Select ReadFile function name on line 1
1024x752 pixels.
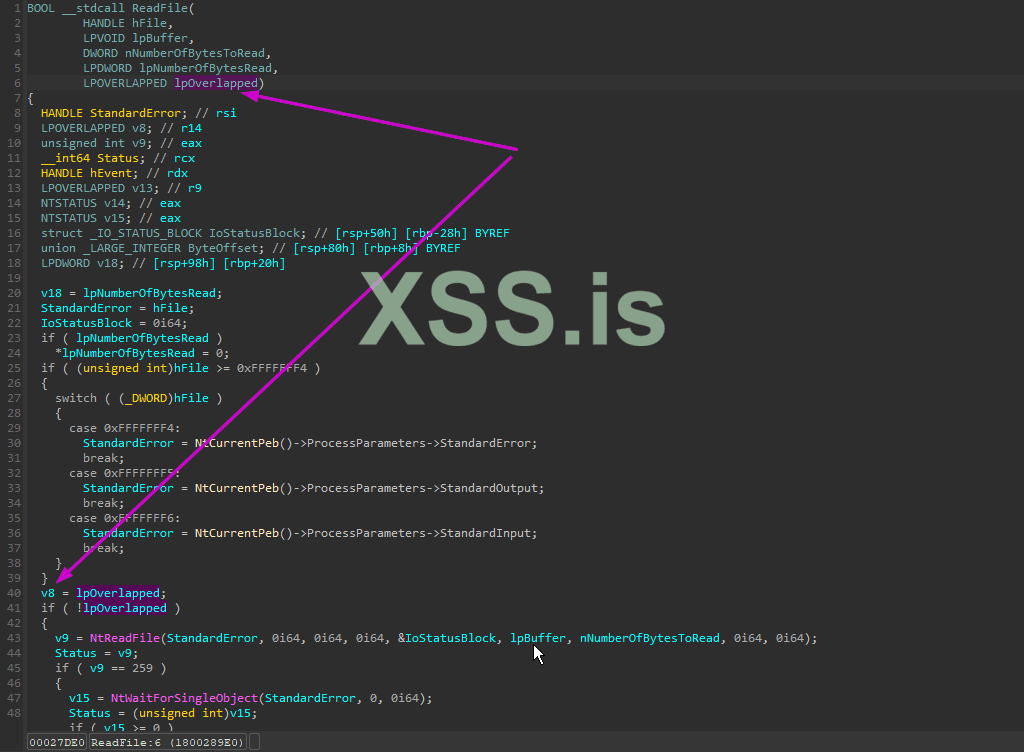tap(160, 8)
